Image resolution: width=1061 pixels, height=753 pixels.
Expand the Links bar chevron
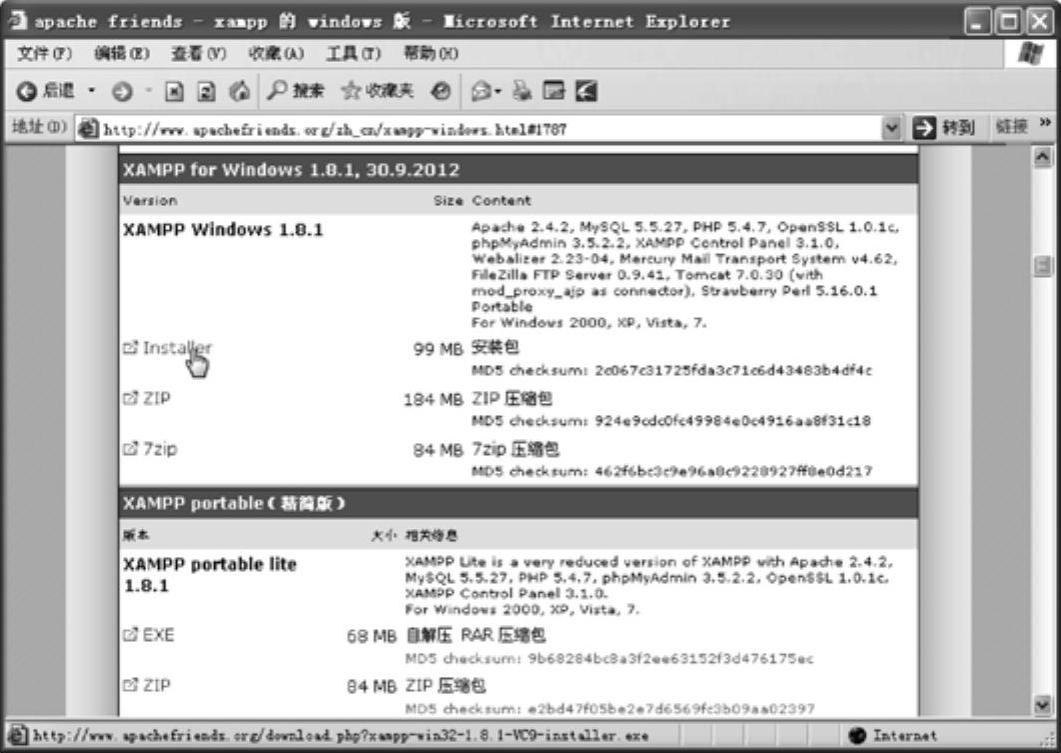tap(1045, 122)
